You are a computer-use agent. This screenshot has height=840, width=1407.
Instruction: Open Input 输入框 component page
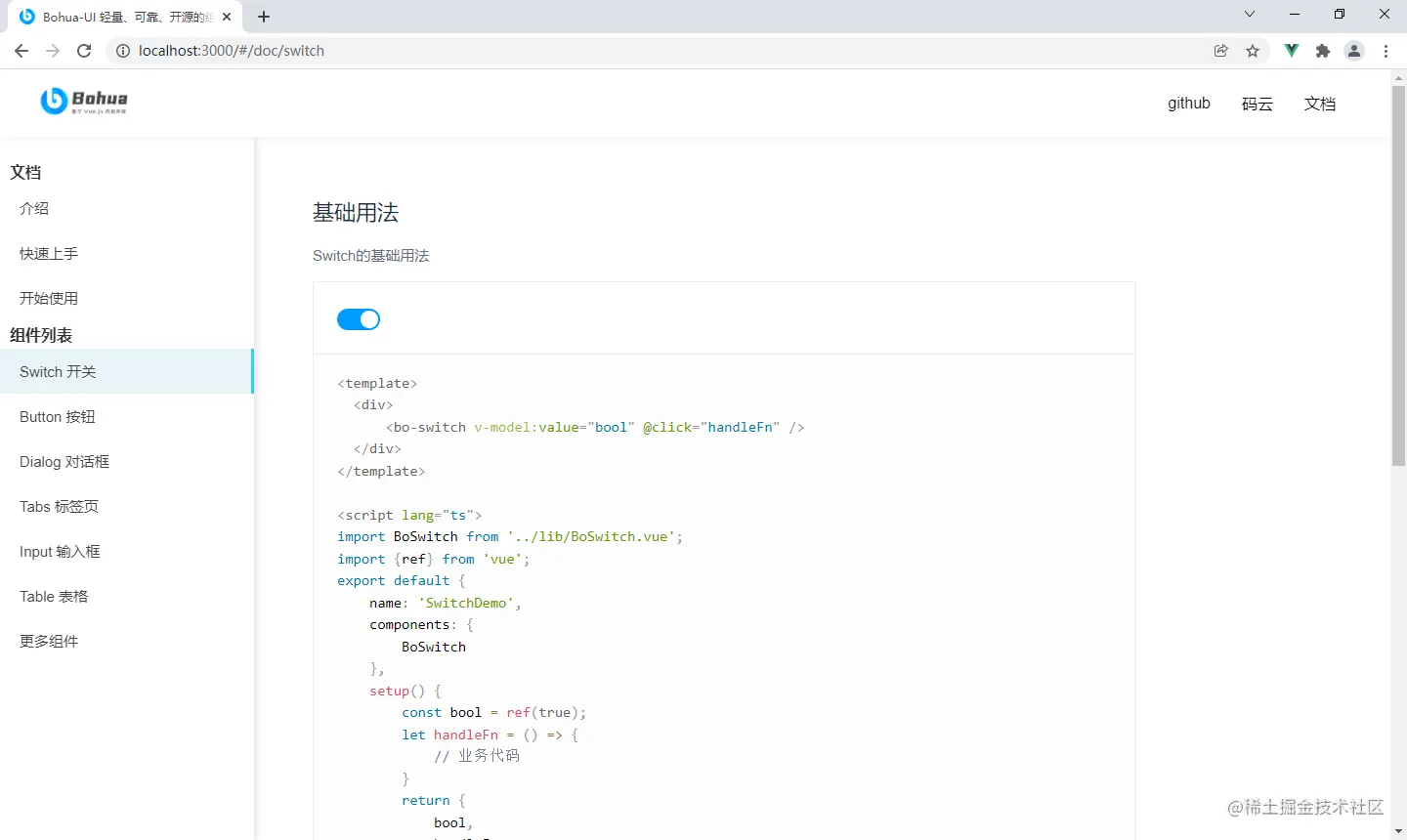127,551
